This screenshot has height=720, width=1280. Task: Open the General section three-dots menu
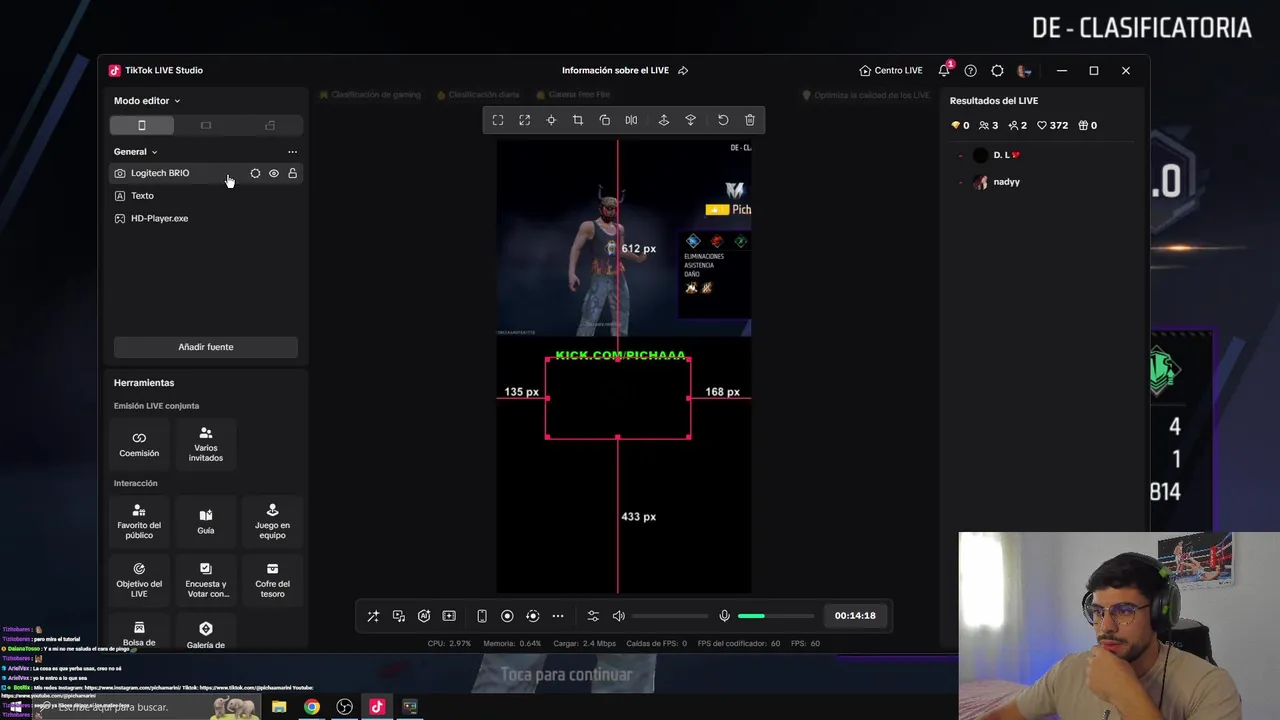click(292, 152)
